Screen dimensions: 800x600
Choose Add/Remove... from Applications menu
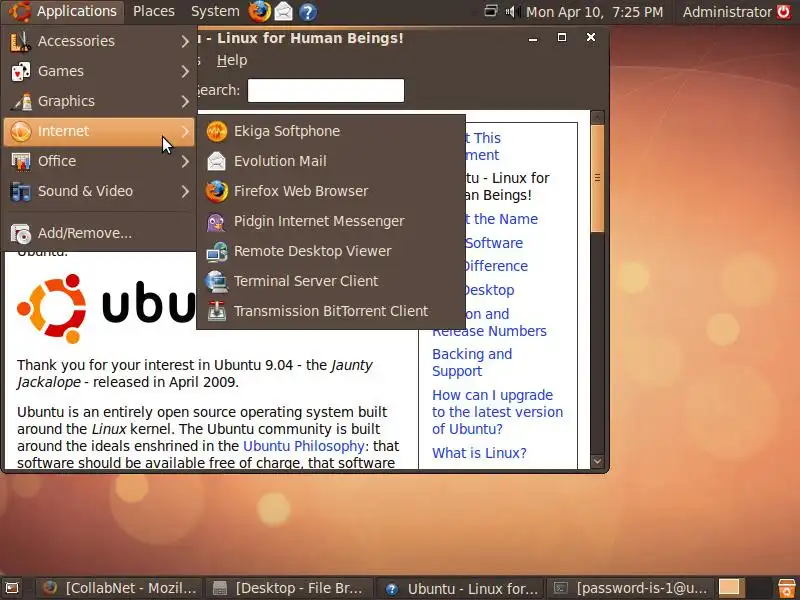(99, 233)
